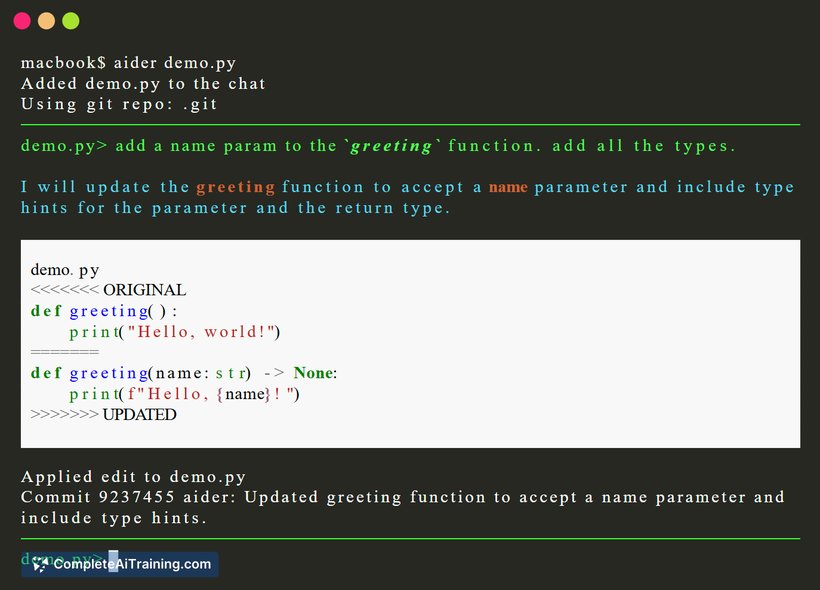Click the 'macbook$ aider demo.py' command line
Image resolution: width=820 pixels, height=590 pixels.
(x=128, y=63)
